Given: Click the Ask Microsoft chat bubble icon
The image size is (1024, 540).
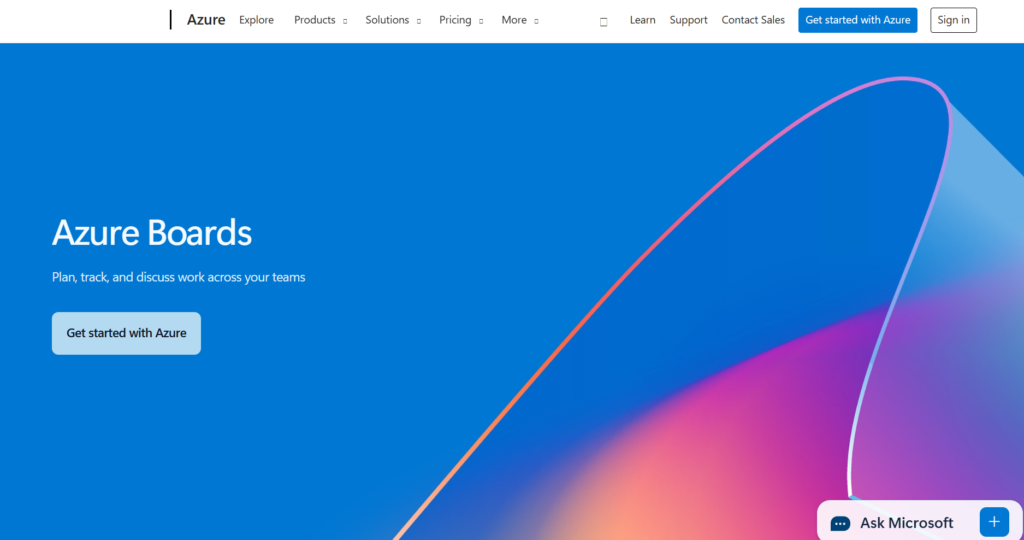Looking at the screenshot, I should tap(840, 523).
